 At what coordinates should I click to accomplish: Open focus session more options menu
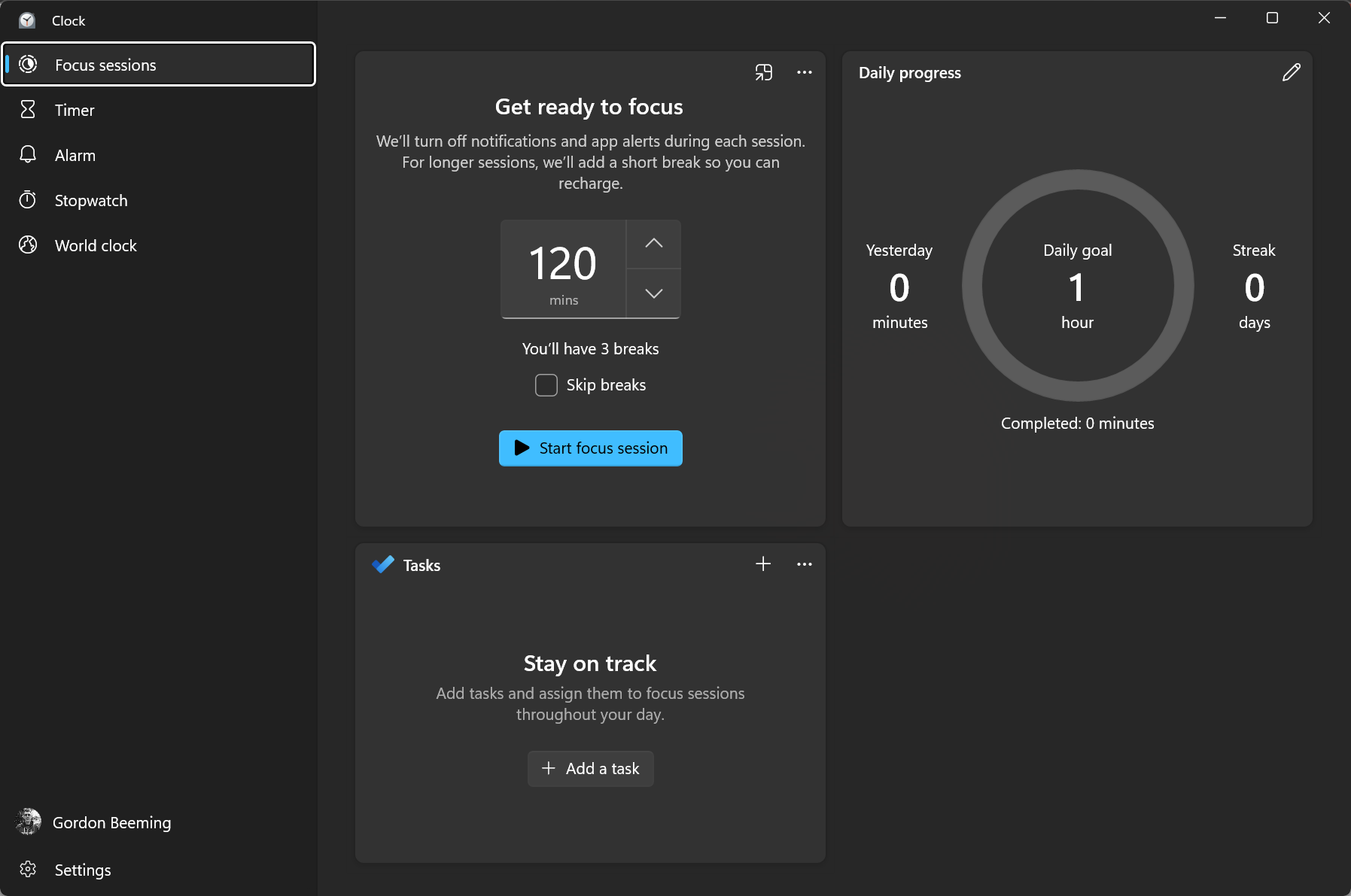click(804, 72)
